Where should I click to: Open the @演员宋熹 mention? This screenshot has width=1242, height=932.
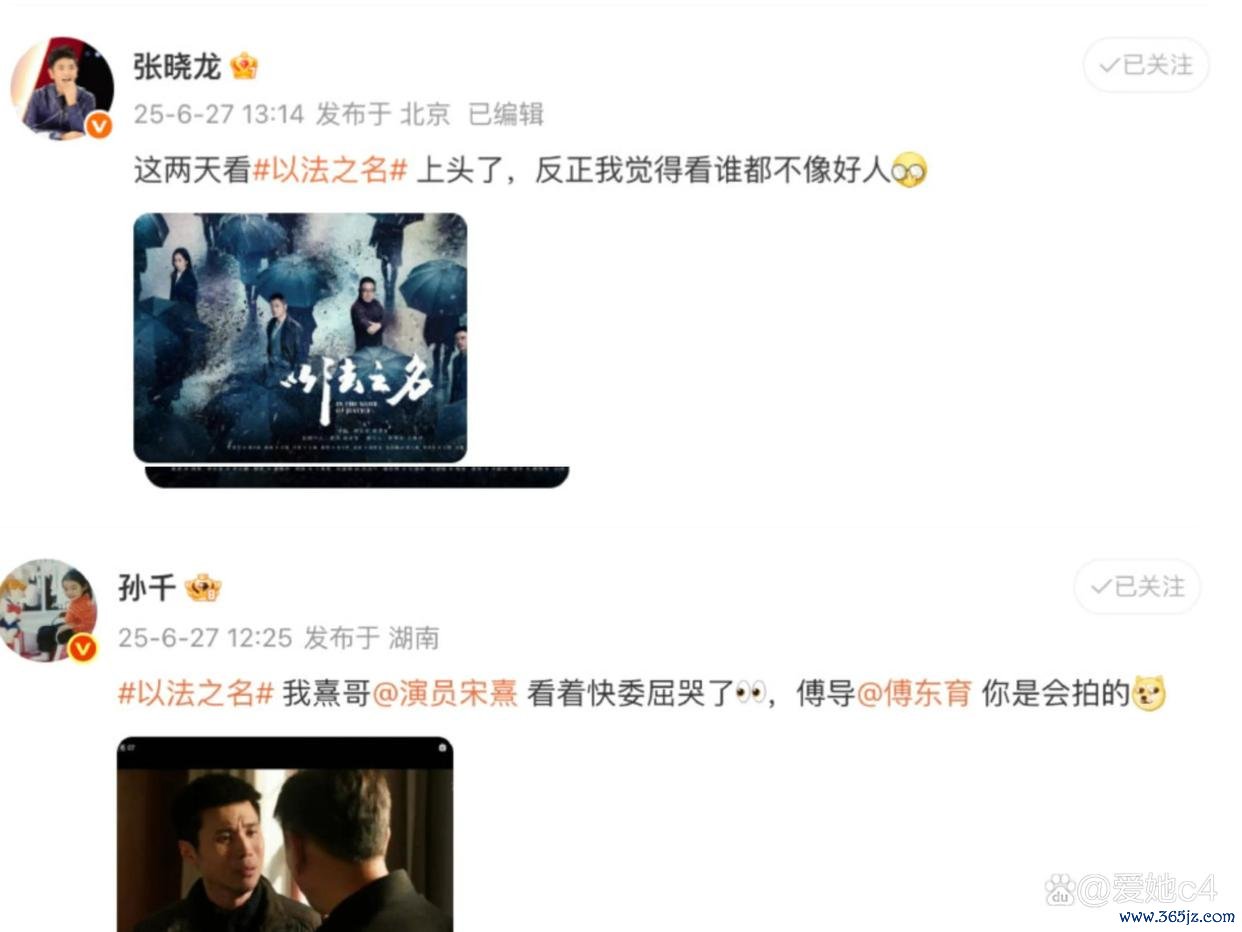(445, 693)
